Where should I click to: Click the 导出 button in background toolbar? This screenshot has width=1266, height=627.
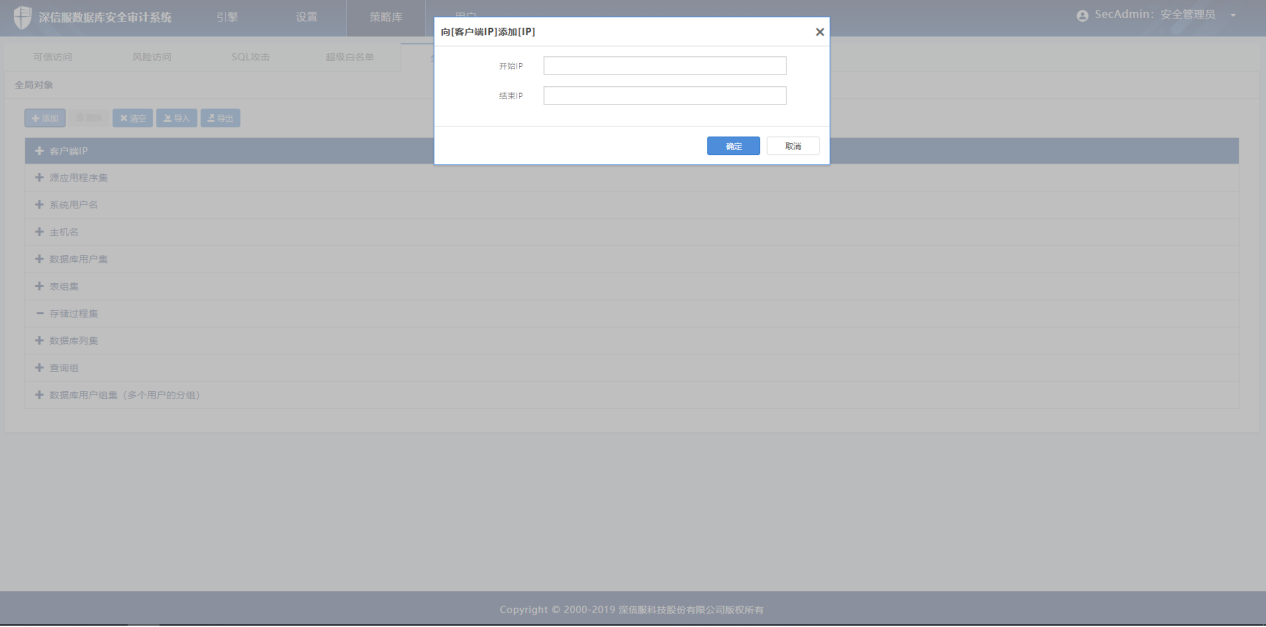pos(220,118)
